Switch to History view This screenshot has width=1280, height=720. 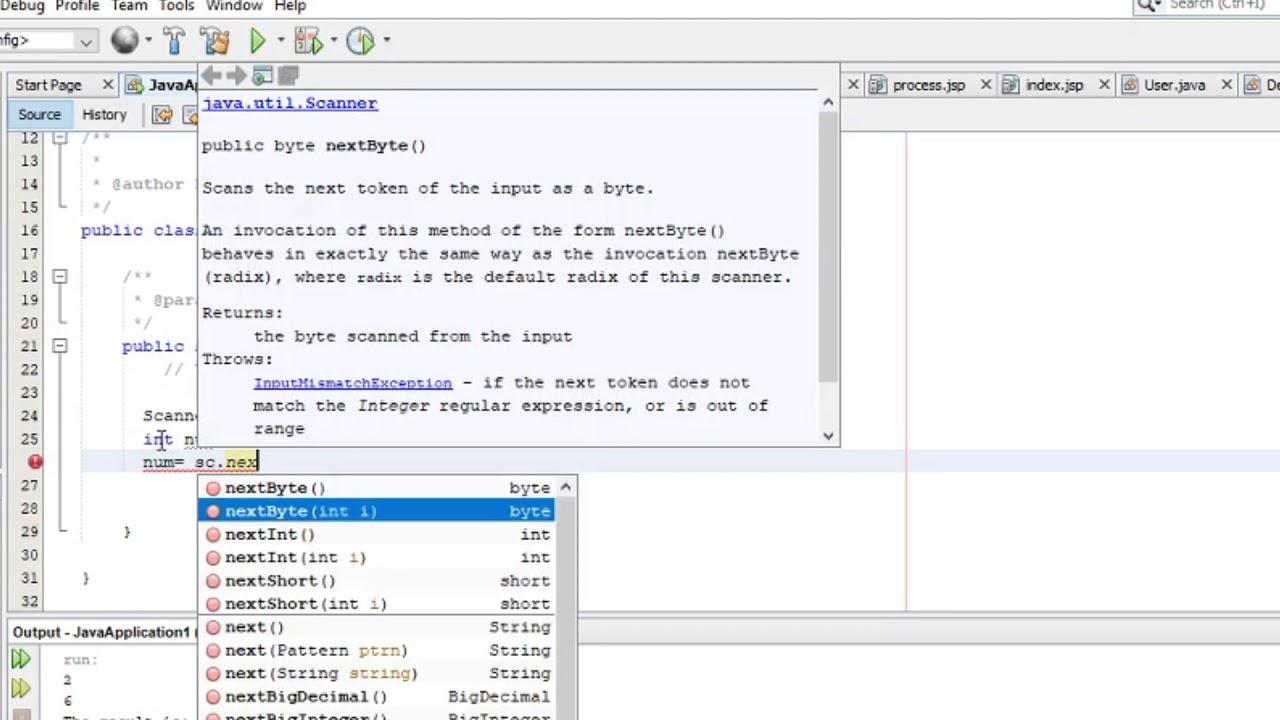tap(104, 115)
